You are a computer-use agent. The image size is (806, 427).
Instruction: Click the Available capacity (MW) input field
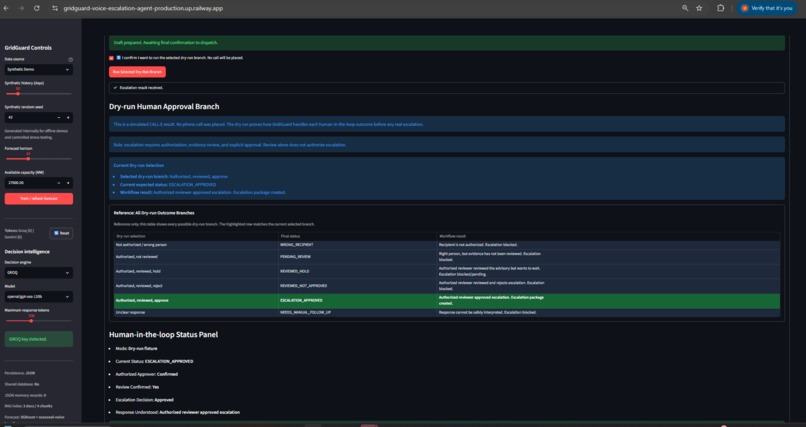point(29,183)
